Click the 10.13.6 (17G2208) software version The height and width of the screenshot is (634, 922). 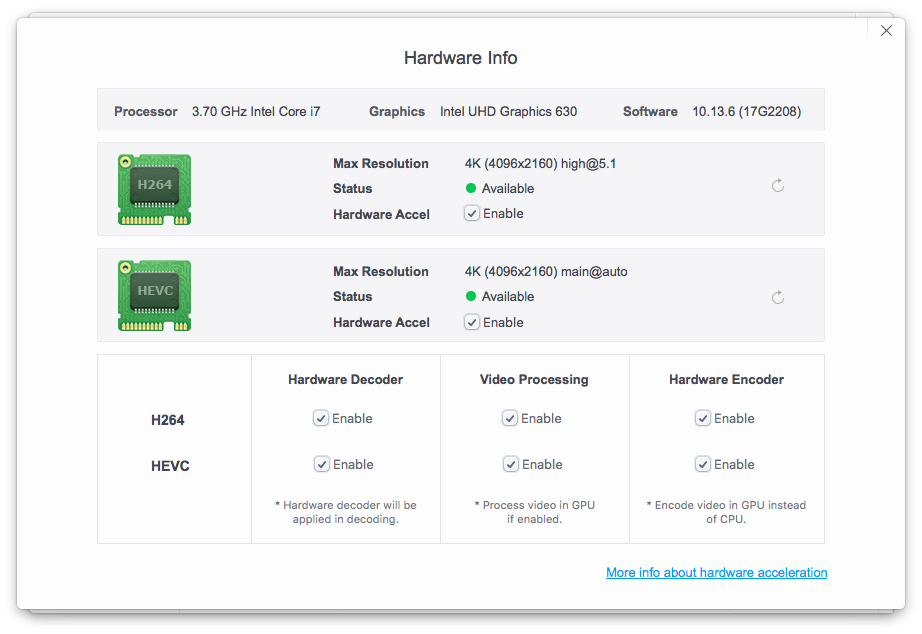tap(746, 111)
